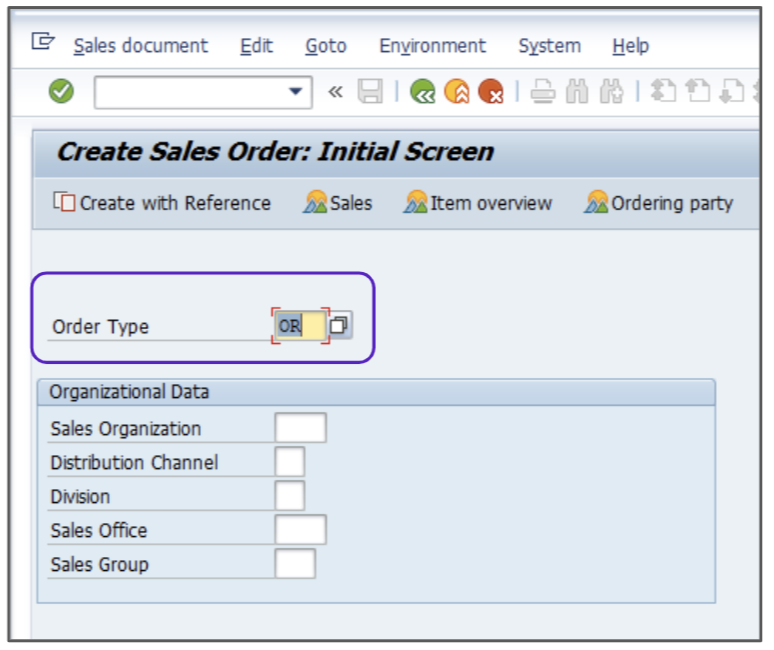Screen dimensions: 774x650
Task: Click the Sales Organization input field
Action: click(300, 428)
